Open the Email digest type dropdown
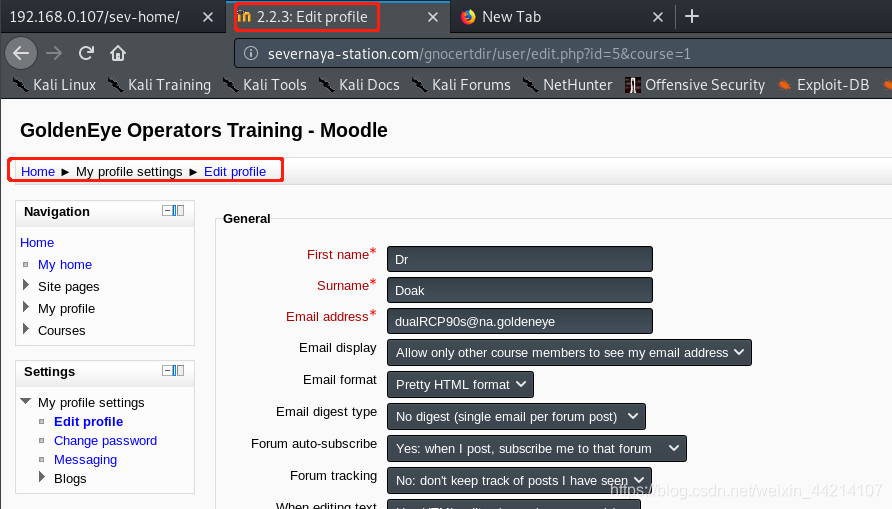This screenshot has height=509, width=892. 517,416
